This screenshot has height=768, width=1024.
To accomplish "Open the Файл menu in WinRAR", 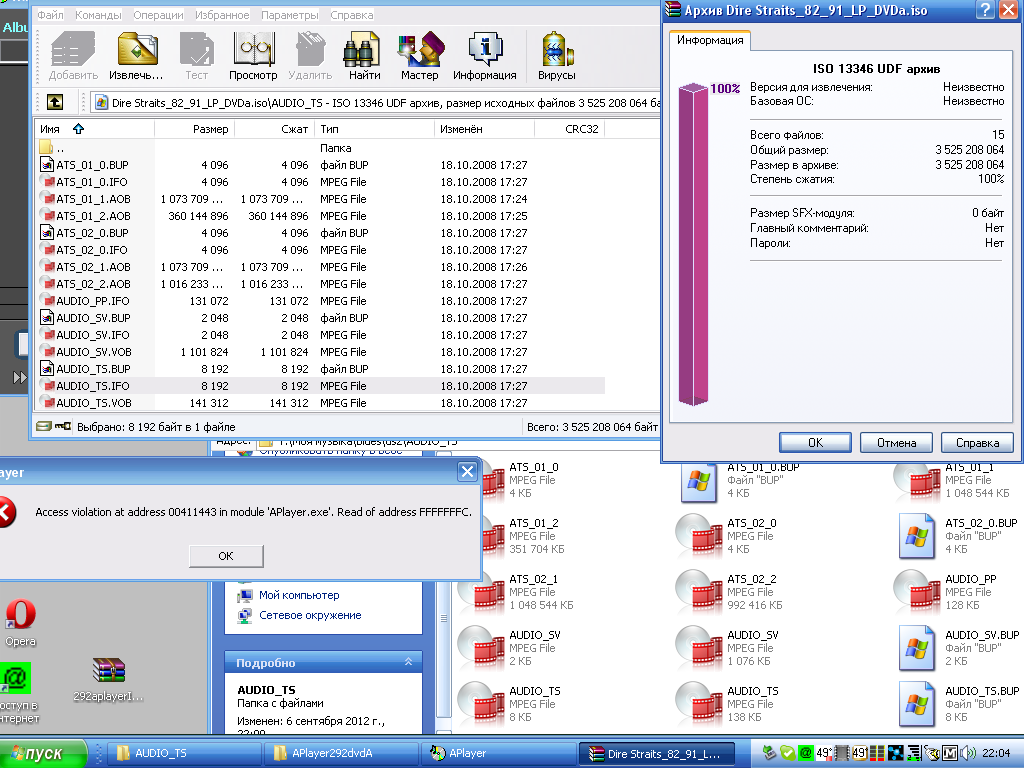I will pos(50,15).
